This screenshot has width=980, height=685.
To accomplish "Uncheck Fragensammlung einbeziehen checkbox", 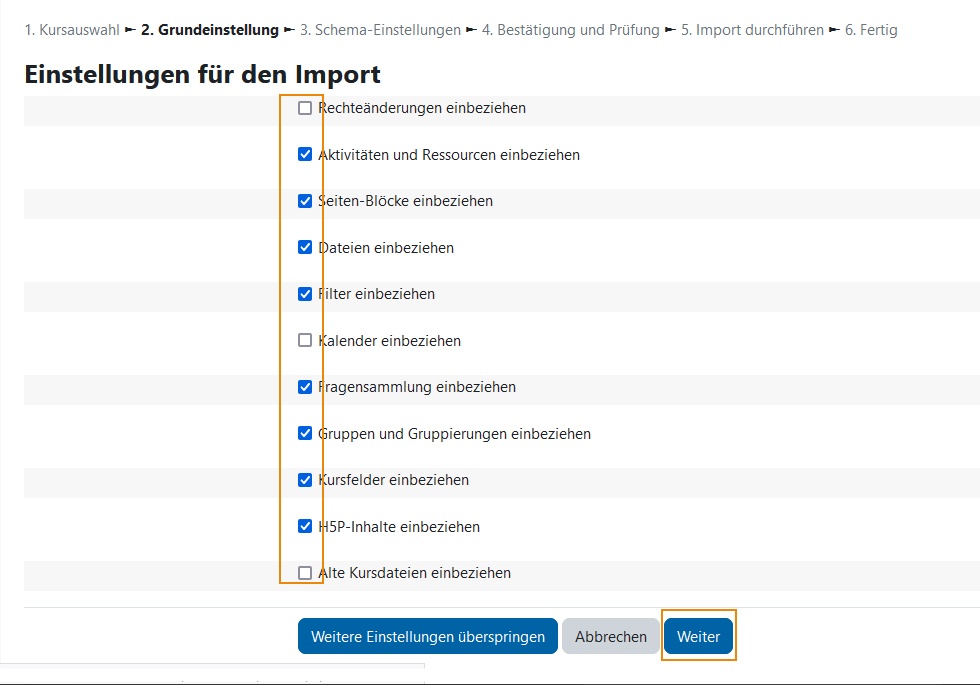I will tap(305, 388).
